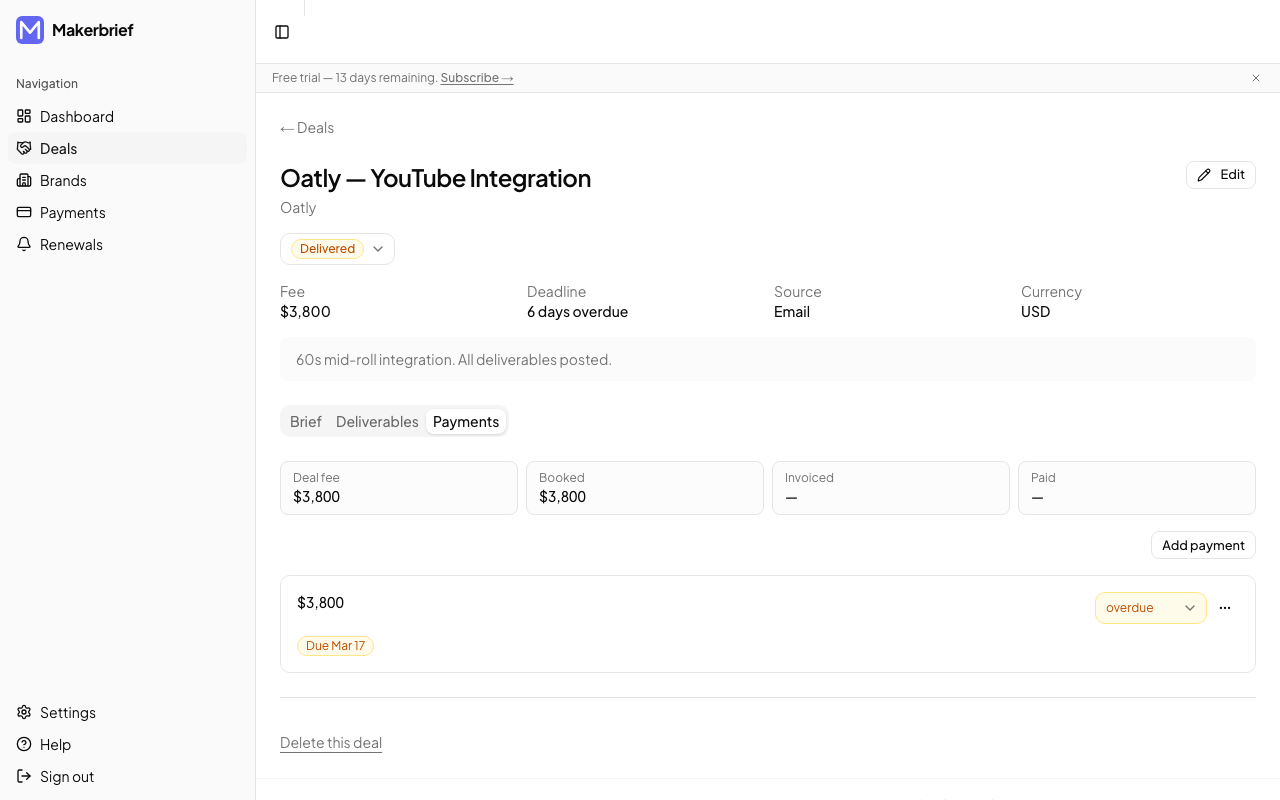Image resolution: width=1280 pixels, height=800 pixels.
Task: Select the Deals icon in the navigation
Action: pos(23,148)
